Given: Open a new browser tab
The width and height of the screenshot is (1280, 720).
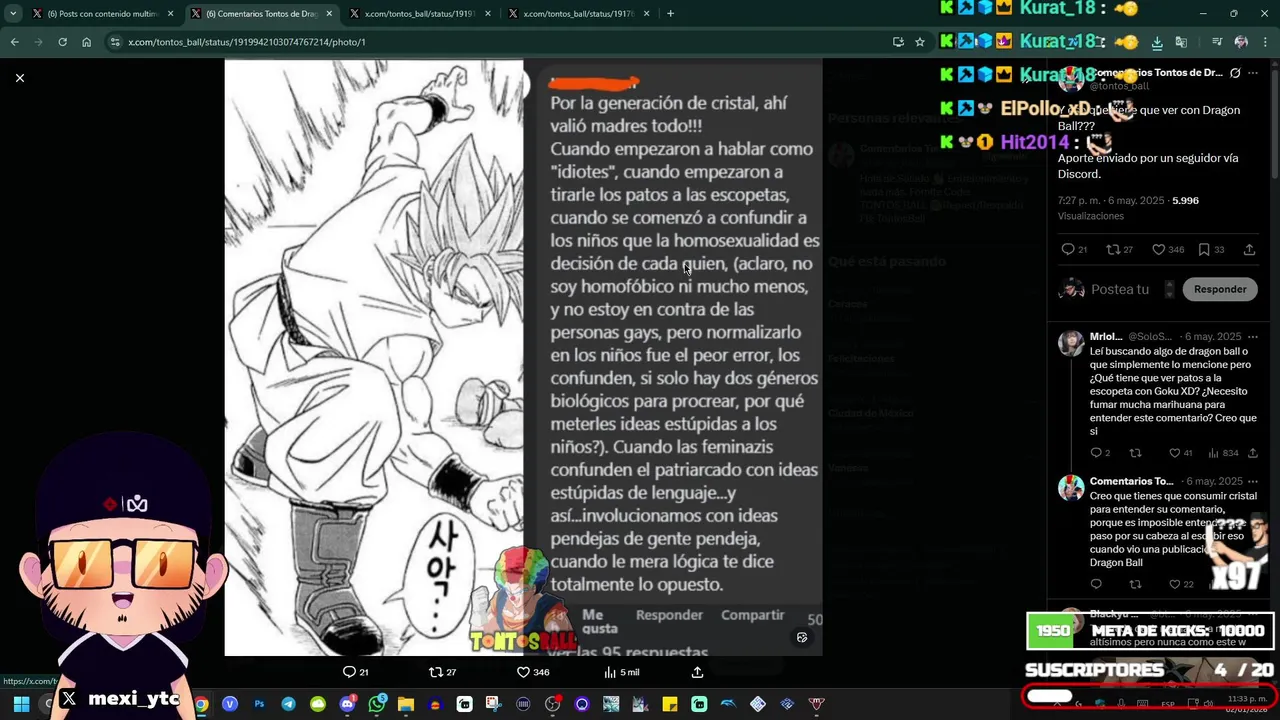Looking at the screenshot, I should [670, 14].
